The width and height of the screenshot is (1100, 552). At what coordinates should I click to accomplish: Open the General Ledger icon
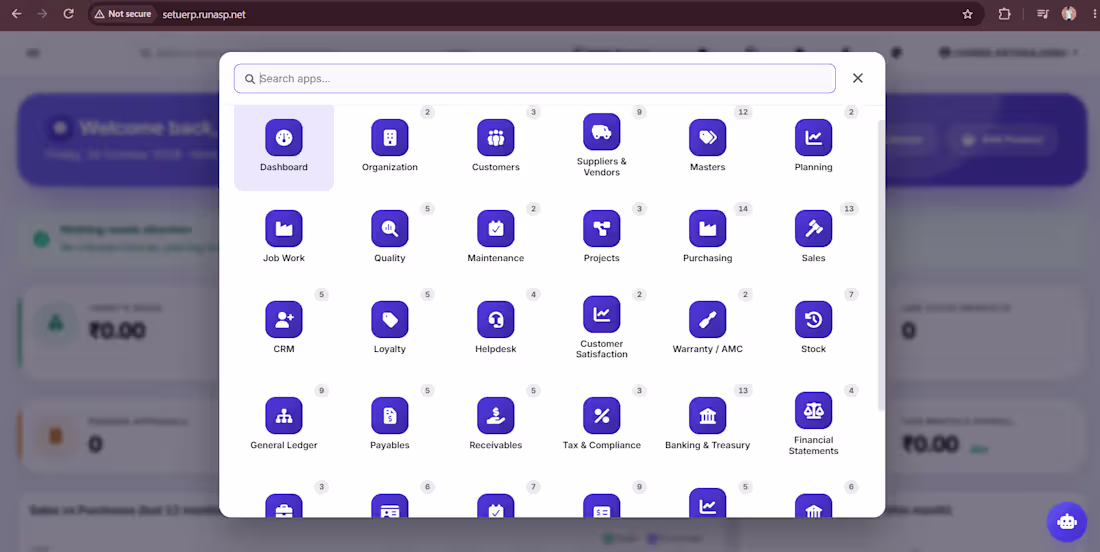click(283, 416)
